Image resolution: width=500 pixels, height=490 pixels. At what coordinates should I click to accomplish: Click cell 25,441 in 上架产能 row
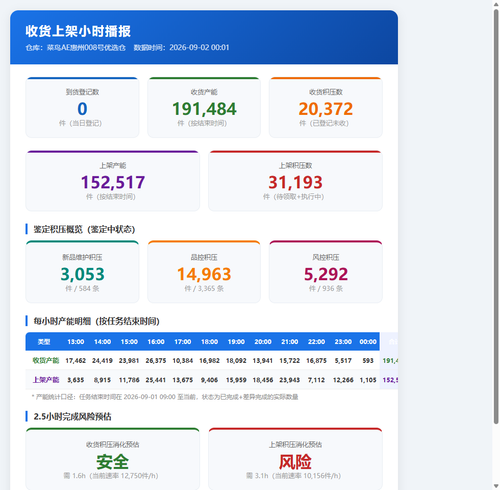[x=156, y=380]
